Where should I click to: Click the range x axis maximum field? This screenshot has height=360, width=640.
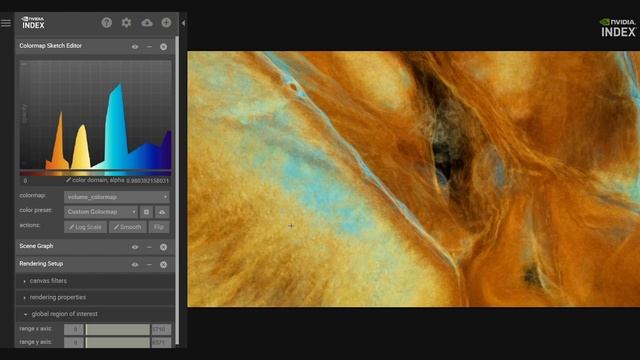[x=161, y=329]
